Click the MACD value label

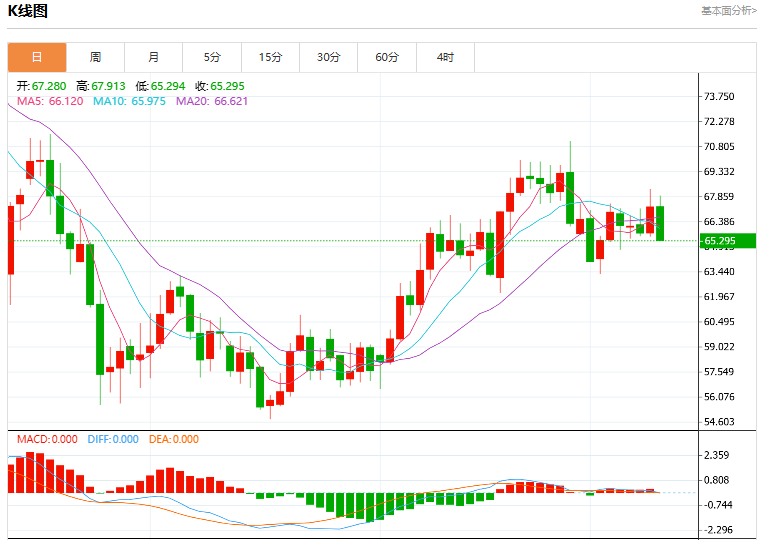click(x=47, y=439)
